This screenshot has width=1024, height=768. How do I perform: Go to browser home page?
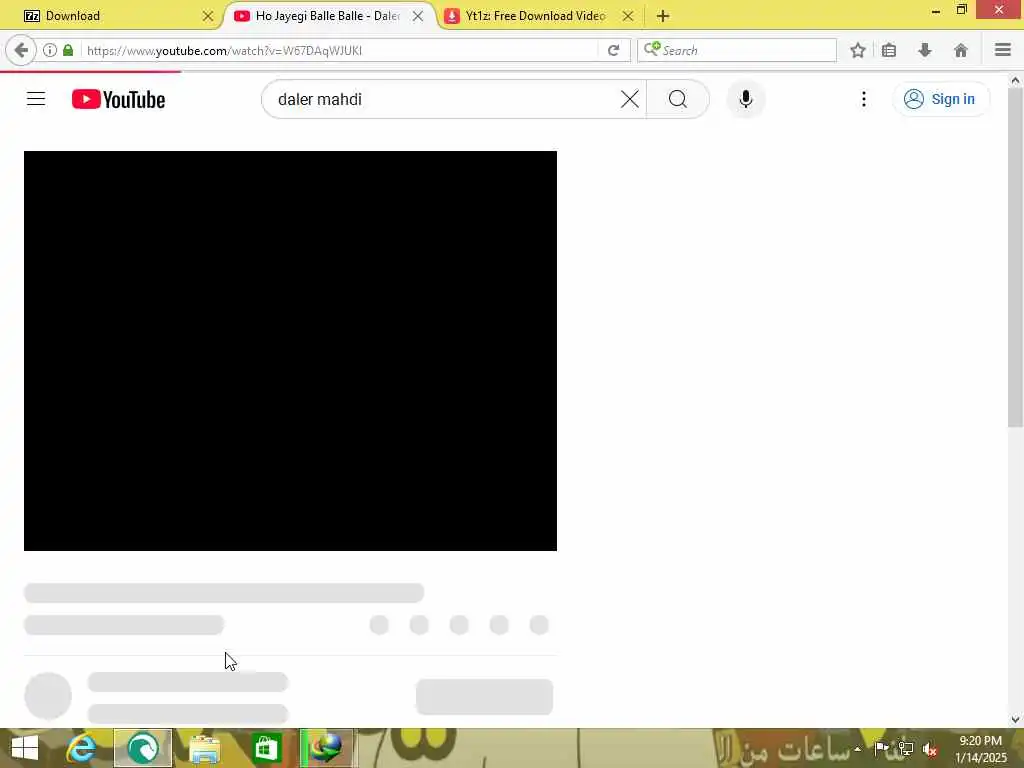961,50
